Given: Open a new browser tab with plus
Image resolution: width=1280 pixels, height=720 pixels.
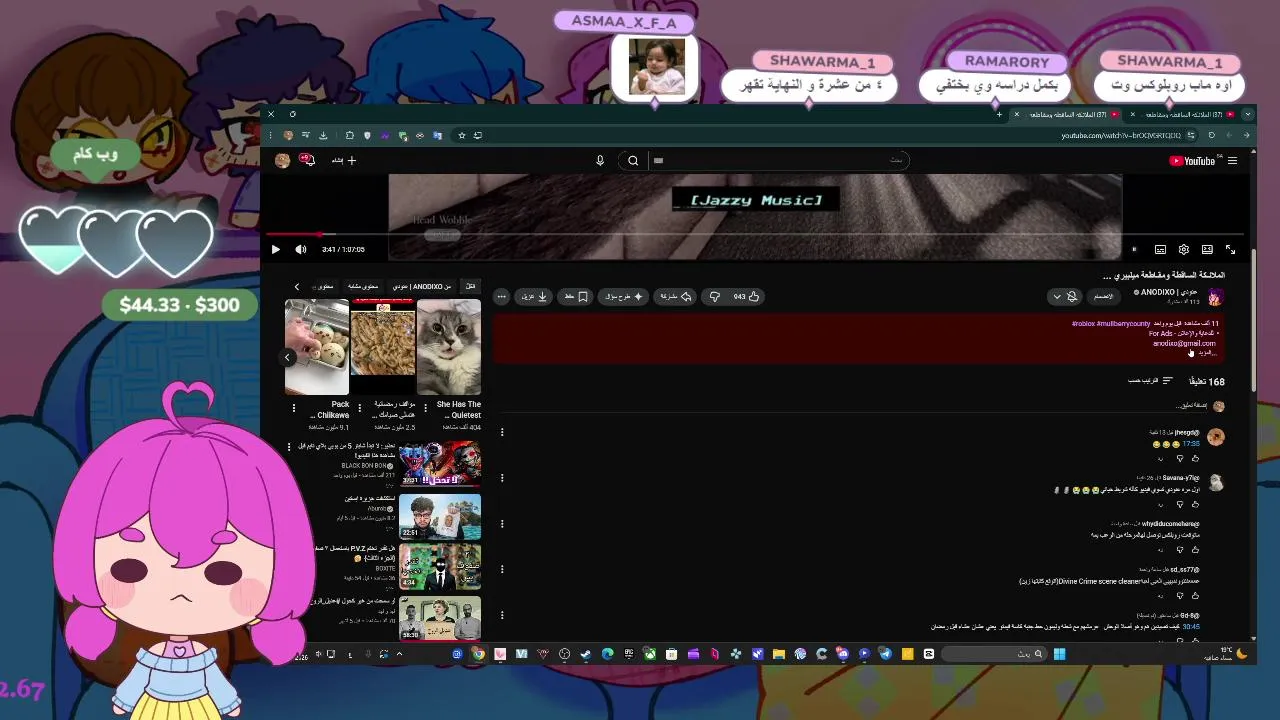Looking at the screenshot, I should [999, 114].
